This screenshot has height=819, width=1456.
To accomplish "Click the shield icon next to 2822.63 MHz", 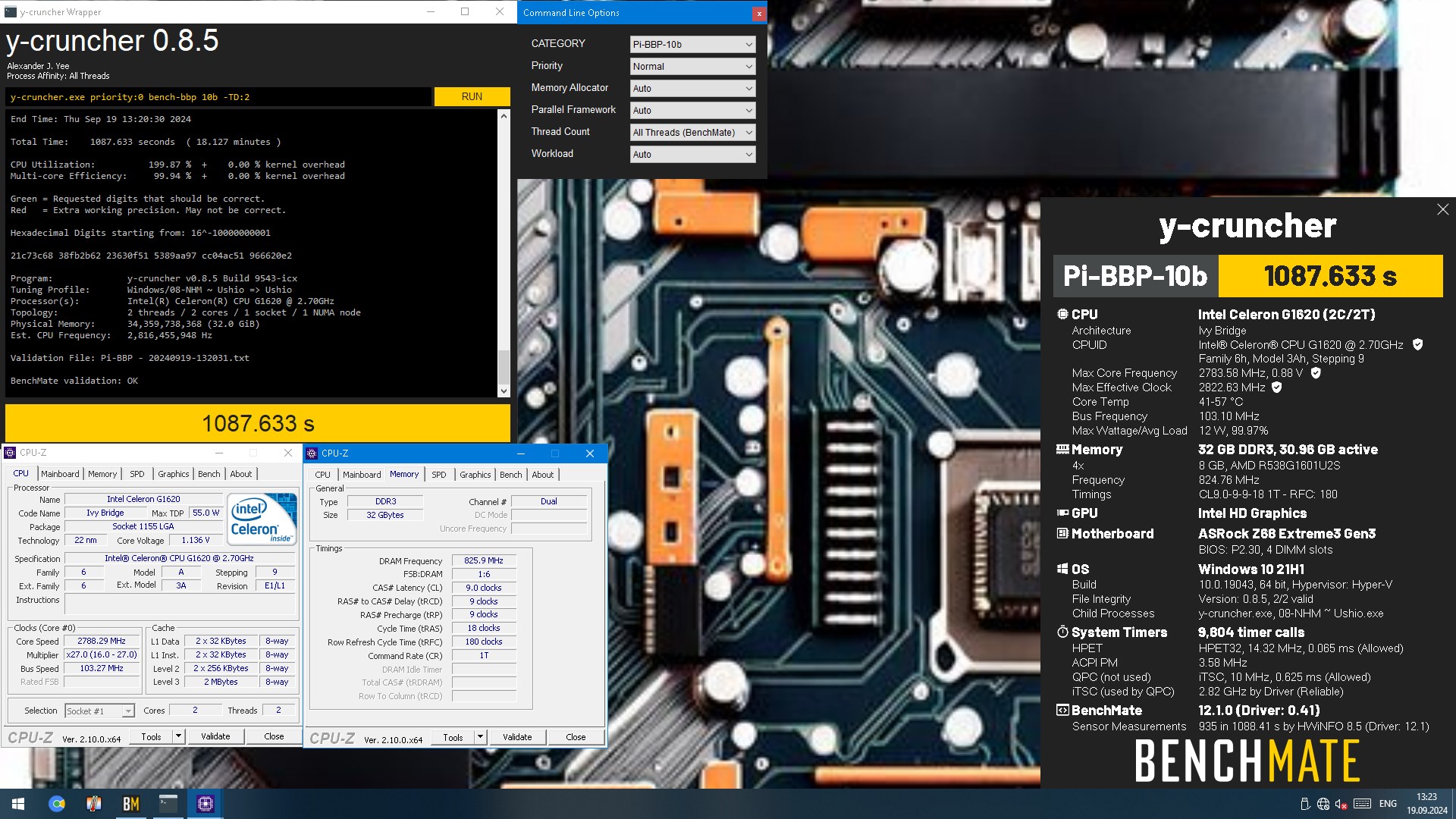I will coord(1276,388).
